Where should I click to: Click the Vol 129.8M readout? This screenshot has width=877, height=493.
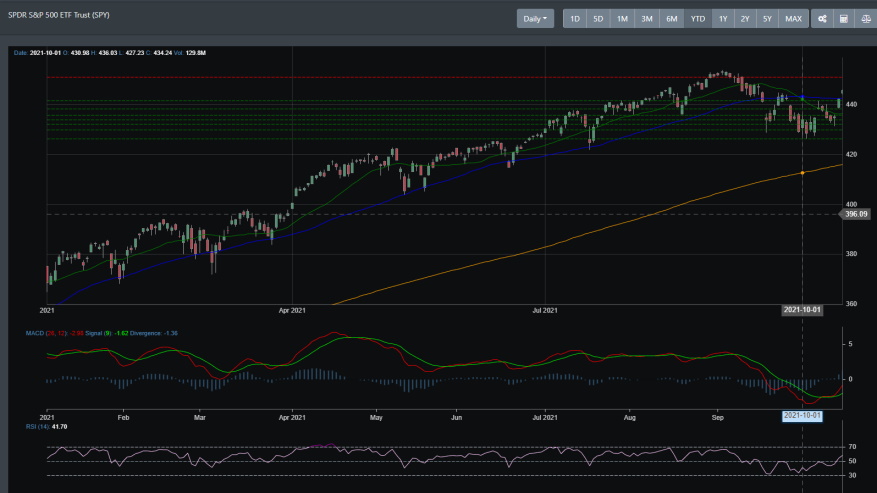(x=190, y=53)
